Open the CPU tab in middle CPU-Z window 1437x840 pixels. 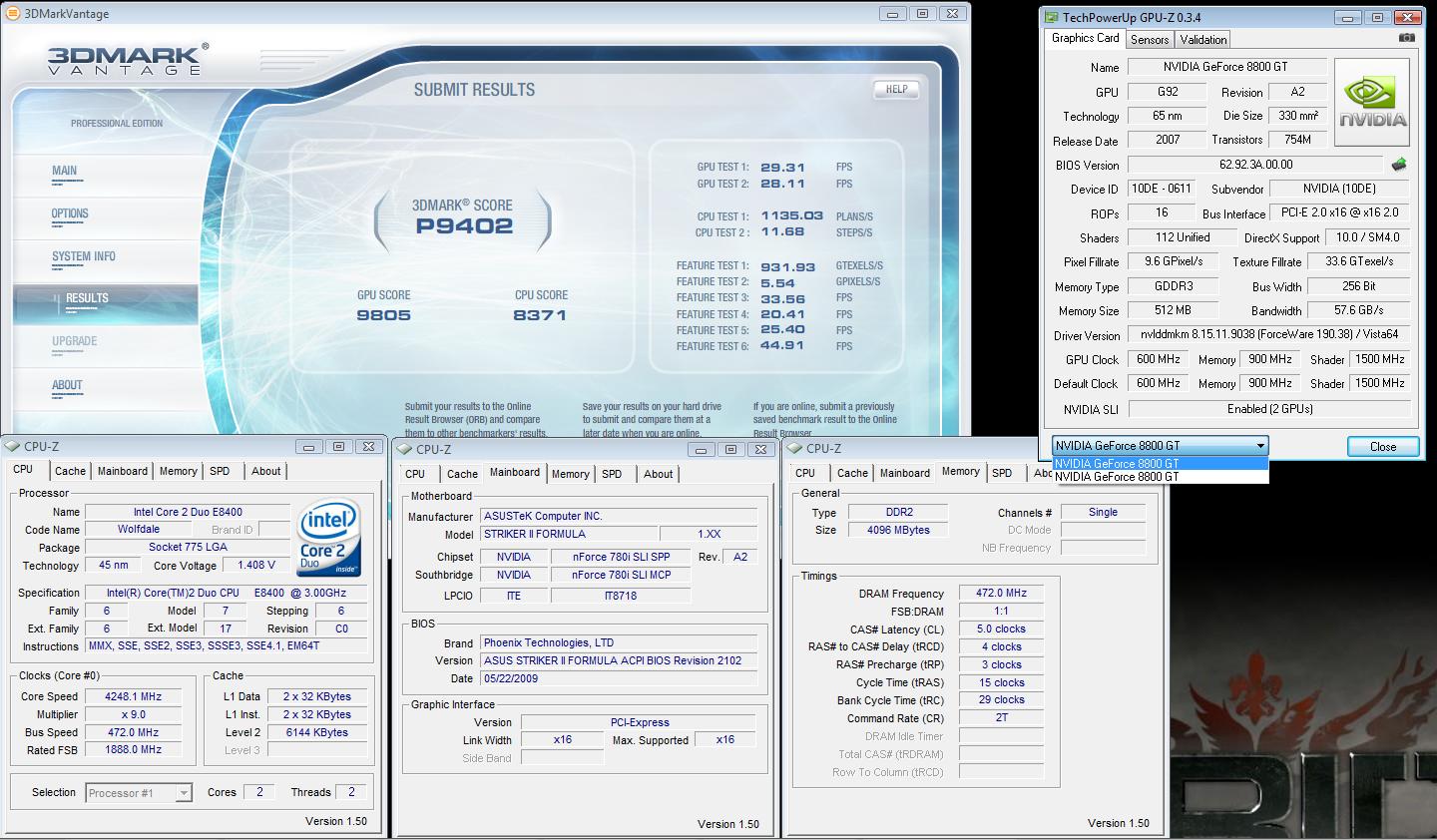pyautogui.click(x=415, y=474)
